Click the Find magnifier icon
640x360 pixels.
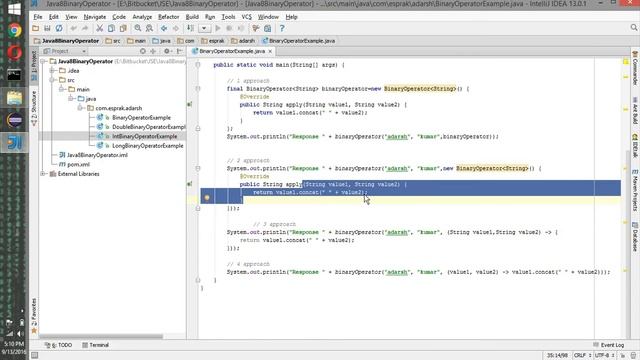point(138,29)
